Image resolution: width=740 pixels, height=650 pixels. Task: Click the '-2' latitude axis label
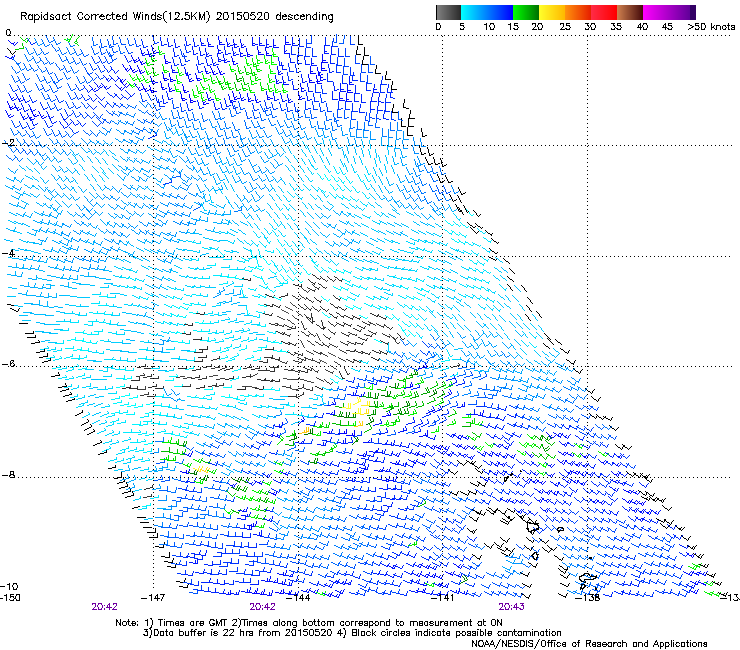point(8,143)
